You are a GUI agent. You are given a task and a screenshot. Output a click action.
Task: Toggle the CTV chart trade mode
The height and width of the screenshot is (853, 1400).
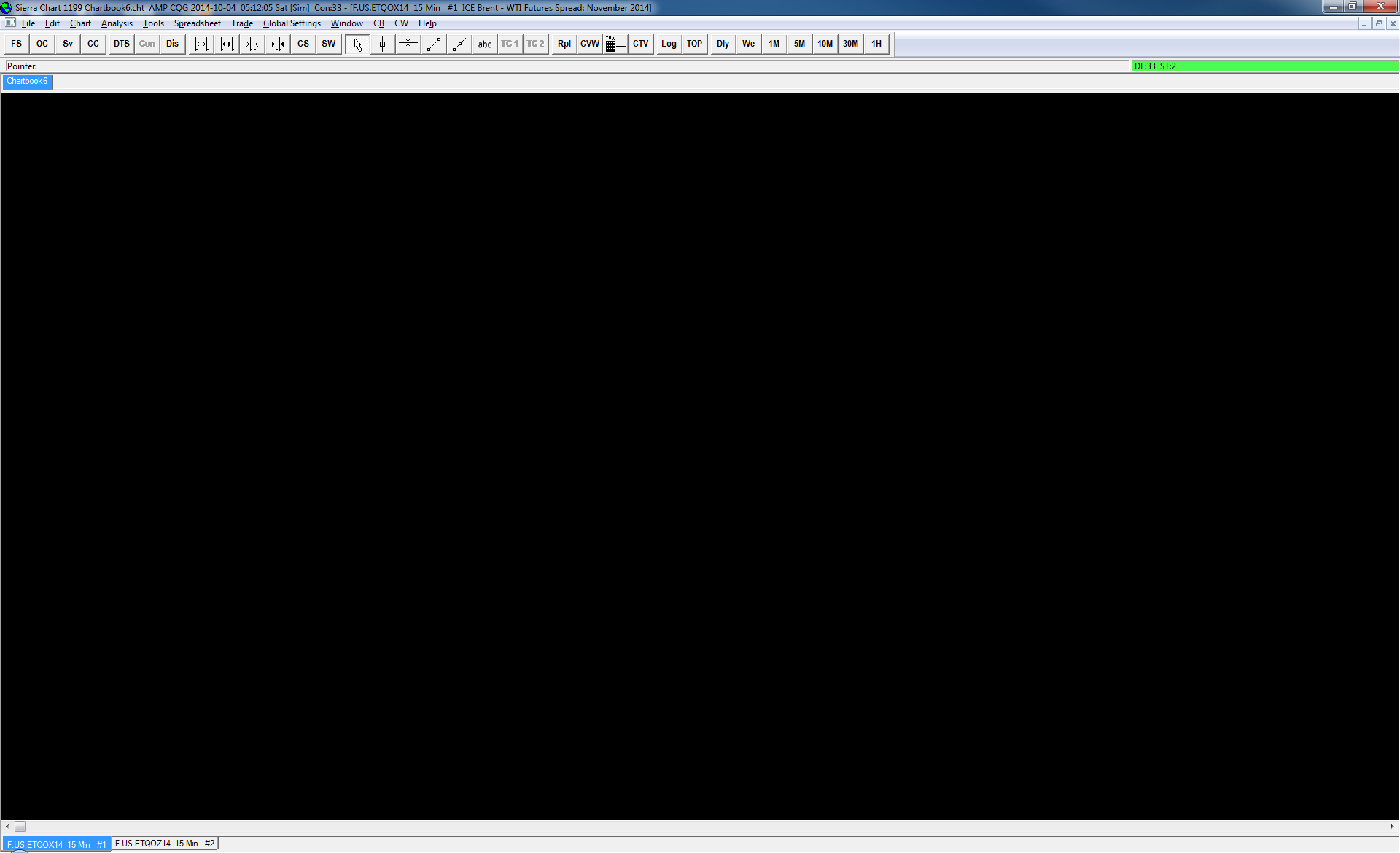640,44
